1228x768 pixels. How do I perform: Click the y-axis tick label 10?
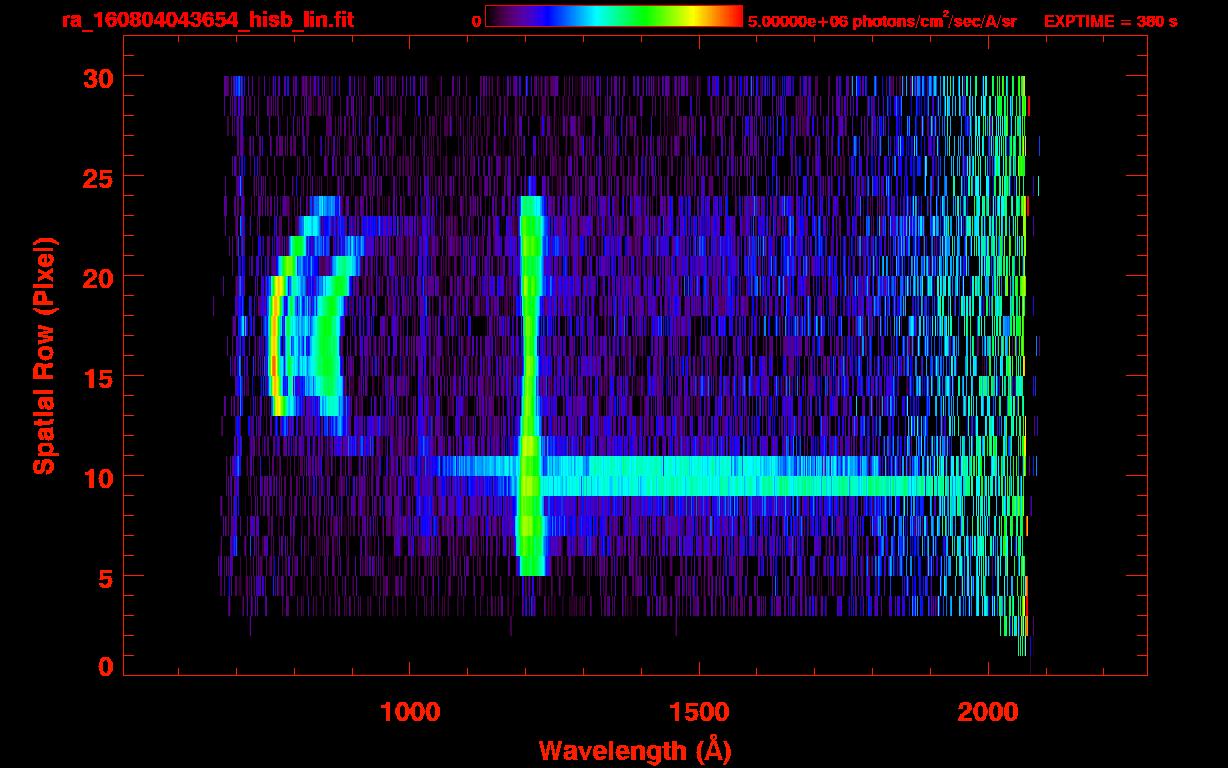coord(96,477)
